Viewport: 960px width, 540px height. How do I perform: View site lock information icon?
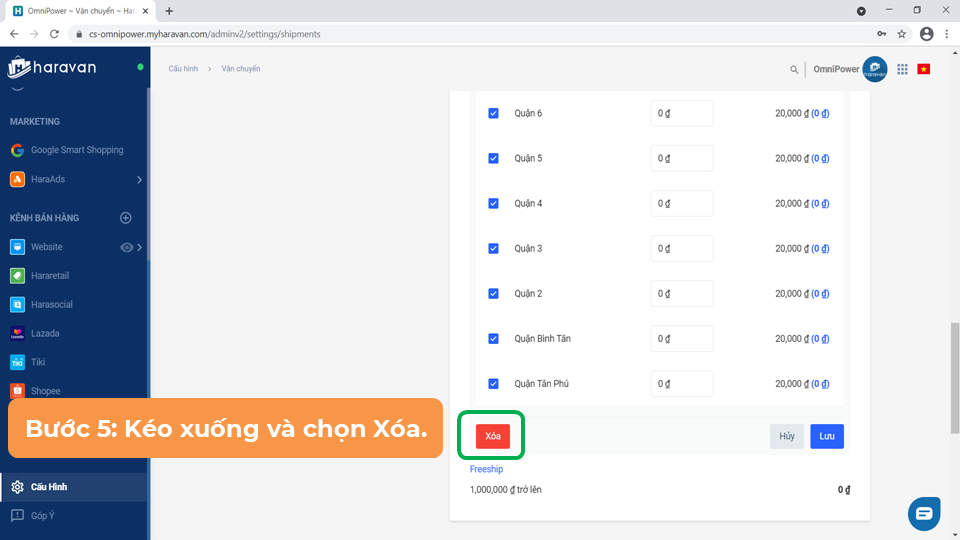79,34
